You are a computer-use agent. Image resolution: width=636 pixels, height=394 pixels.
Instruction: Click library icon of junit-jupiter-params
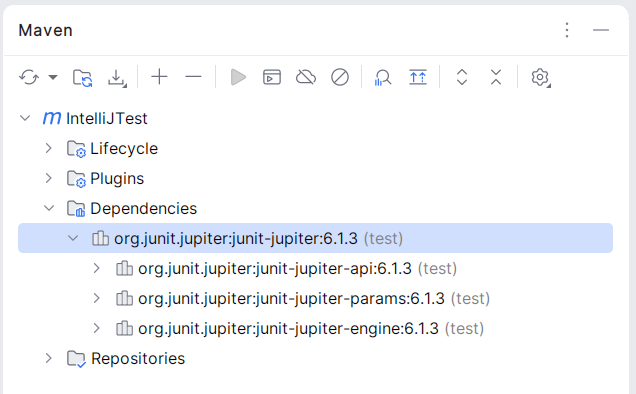[x=124, y=299]
